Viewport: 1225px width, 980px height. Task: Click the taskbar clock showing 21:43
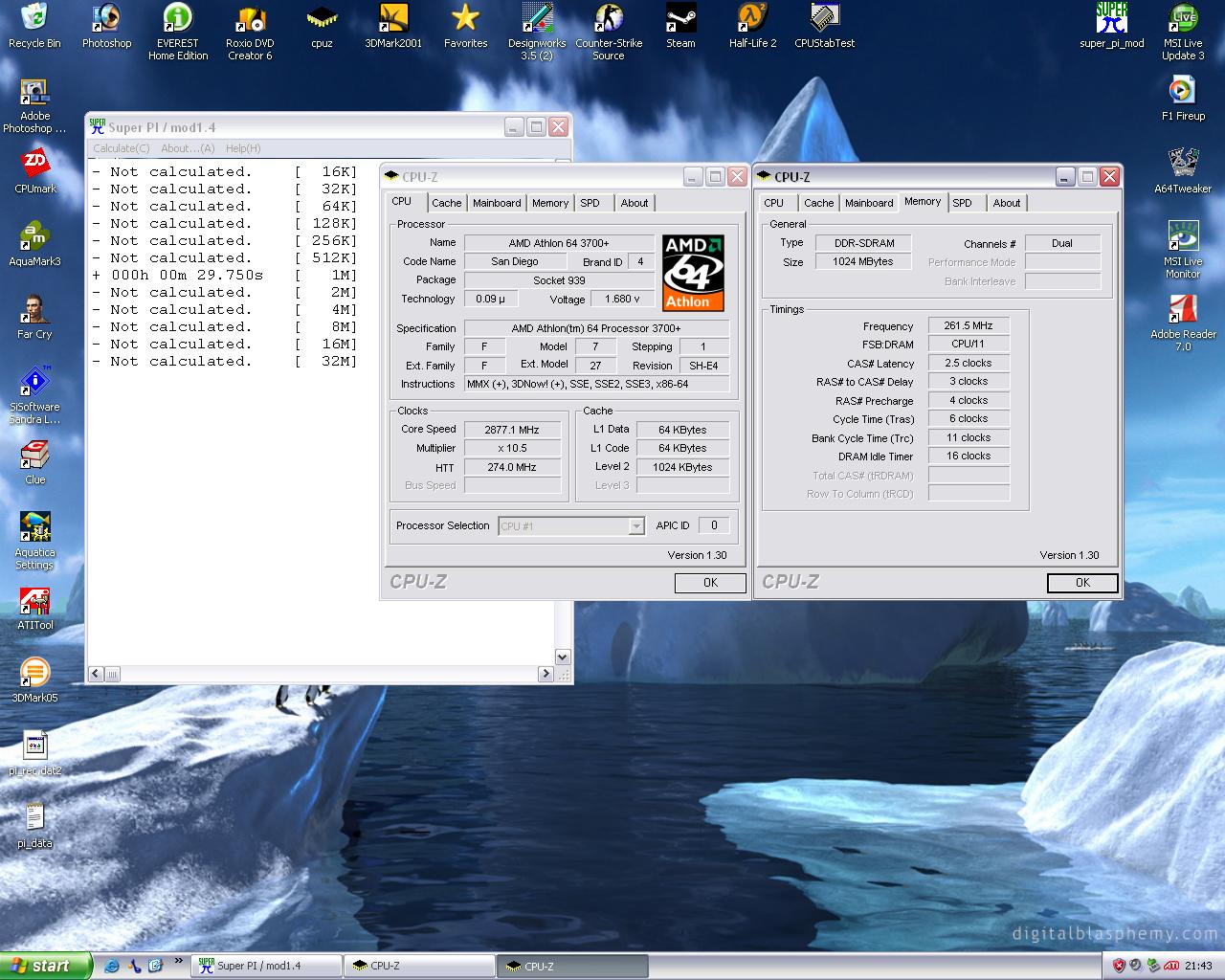1198,966
